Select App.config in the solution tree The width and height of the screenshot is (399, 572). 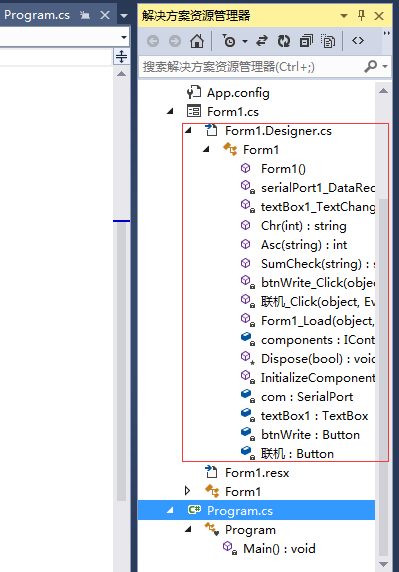click(x=238, y=93)
